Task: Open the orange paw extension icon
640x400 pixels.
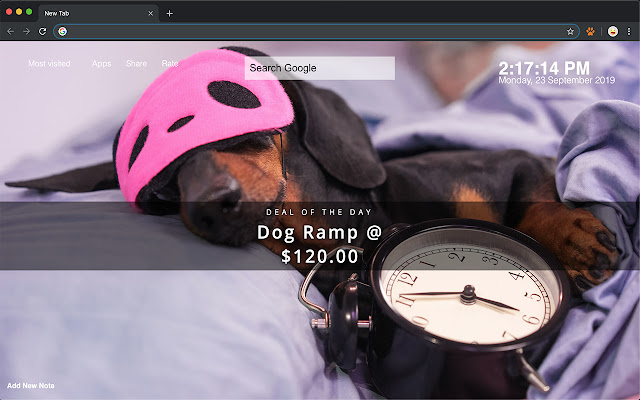Action: (x=590, y=31)
